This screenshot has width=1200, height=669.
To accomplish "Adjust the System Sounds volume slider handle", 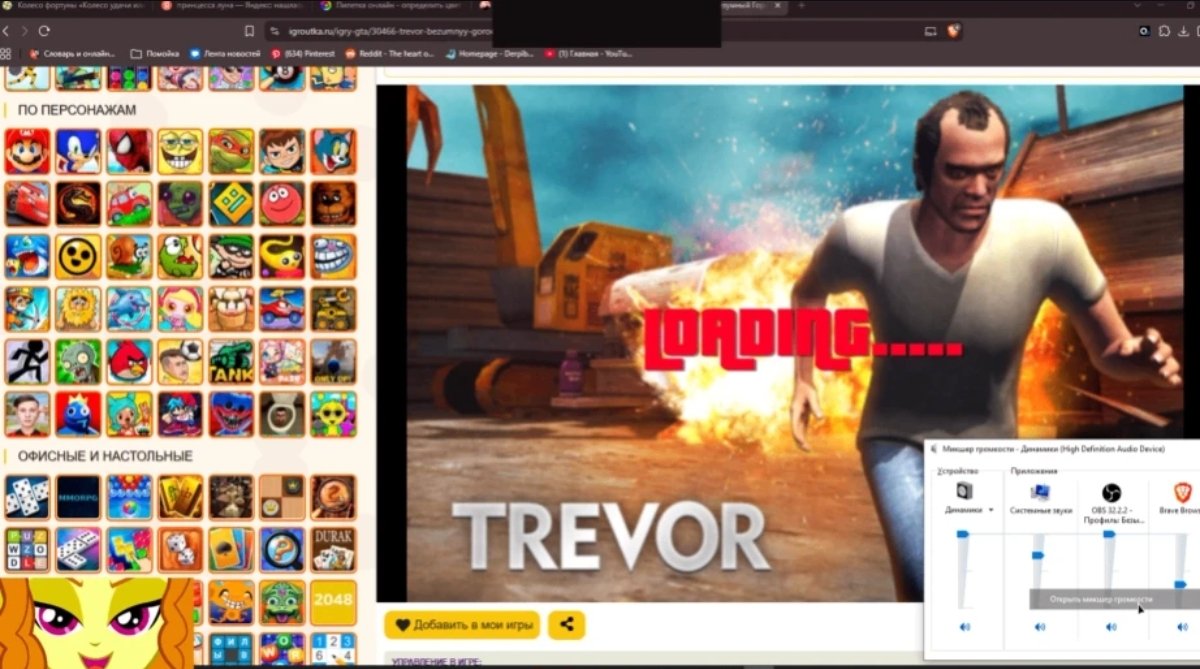I will point(1037,555).
